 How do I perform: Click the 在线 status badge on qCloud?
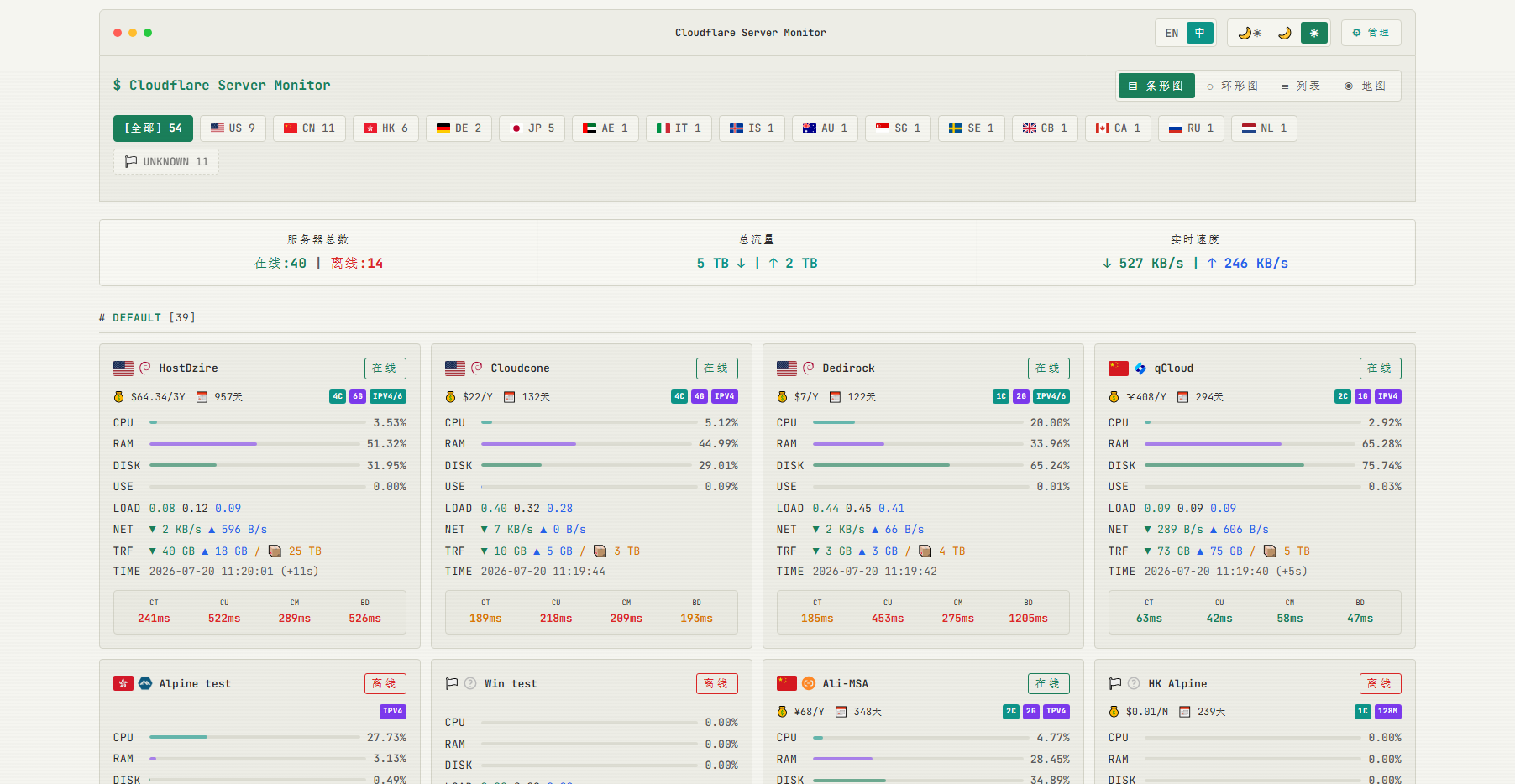click(x=1380, y=368)
